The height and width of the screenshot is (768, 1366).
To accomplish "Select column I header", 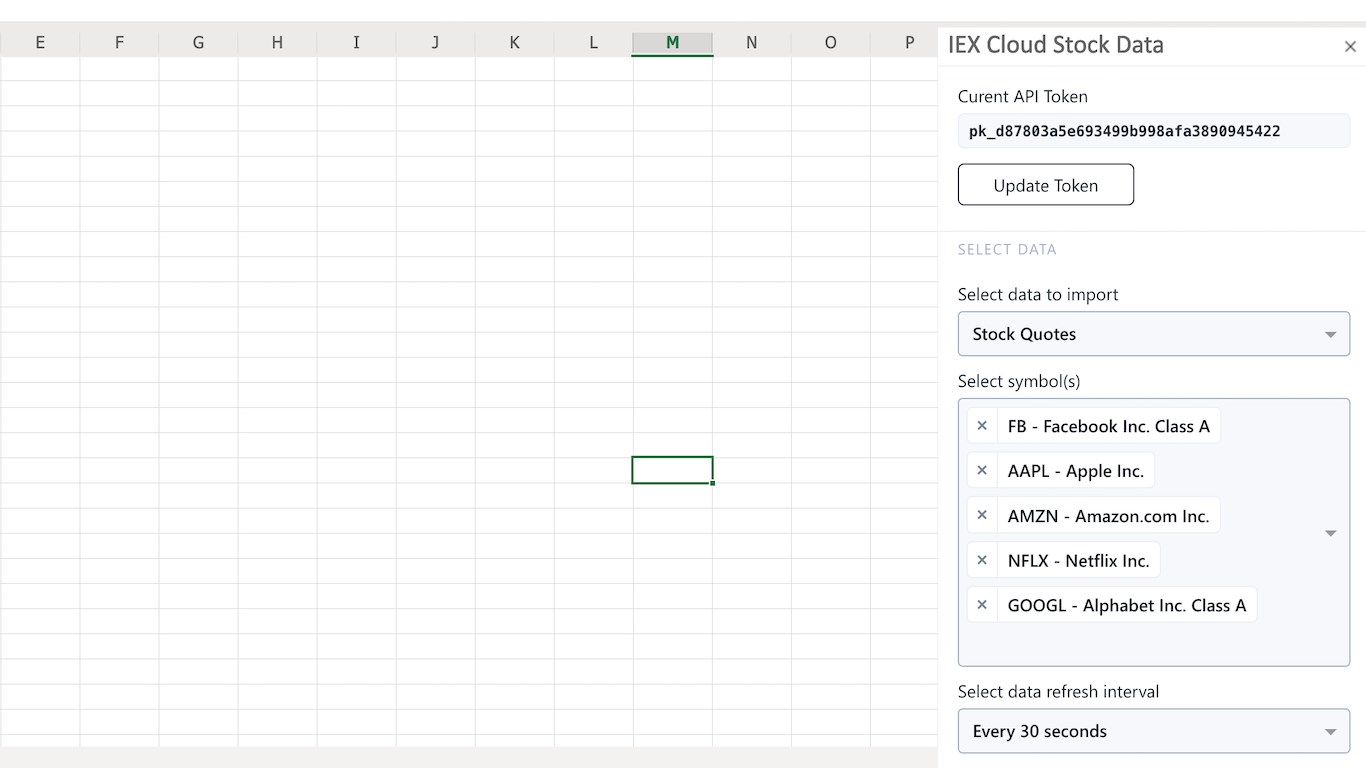I will point(356,42).
